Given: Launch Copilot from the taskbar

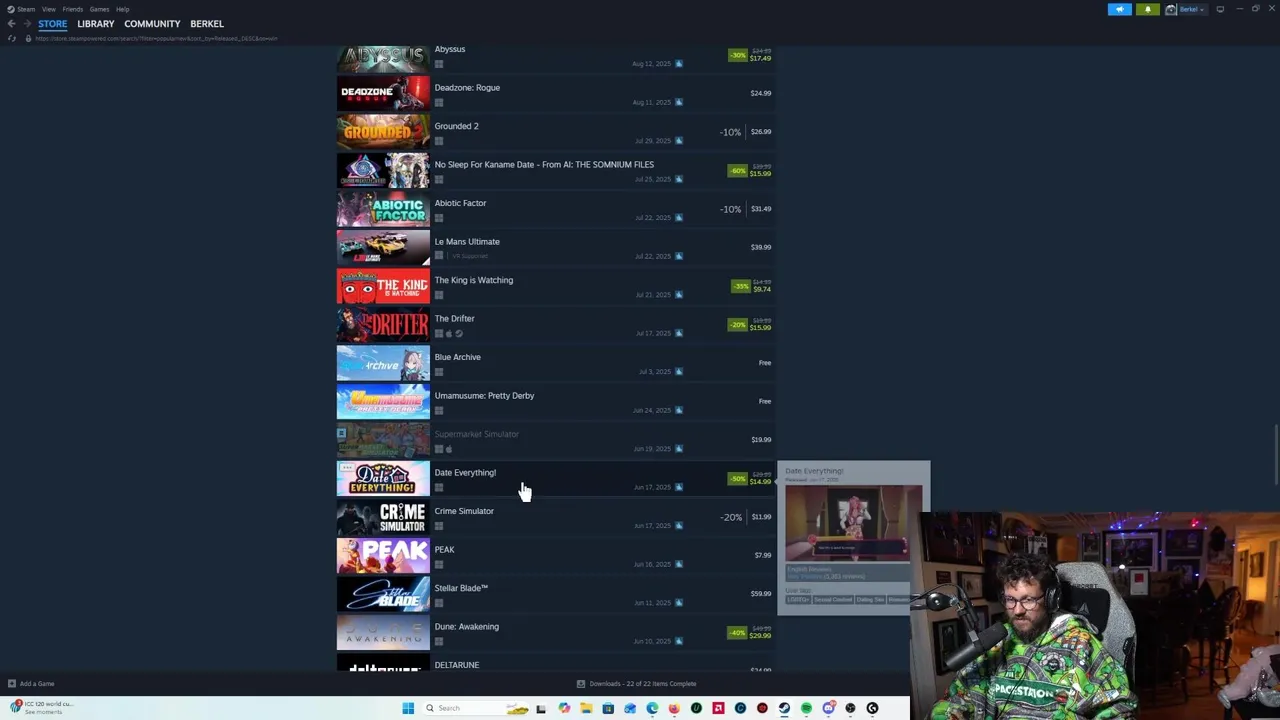Looking at the screenshot, I should click(564, 708).
